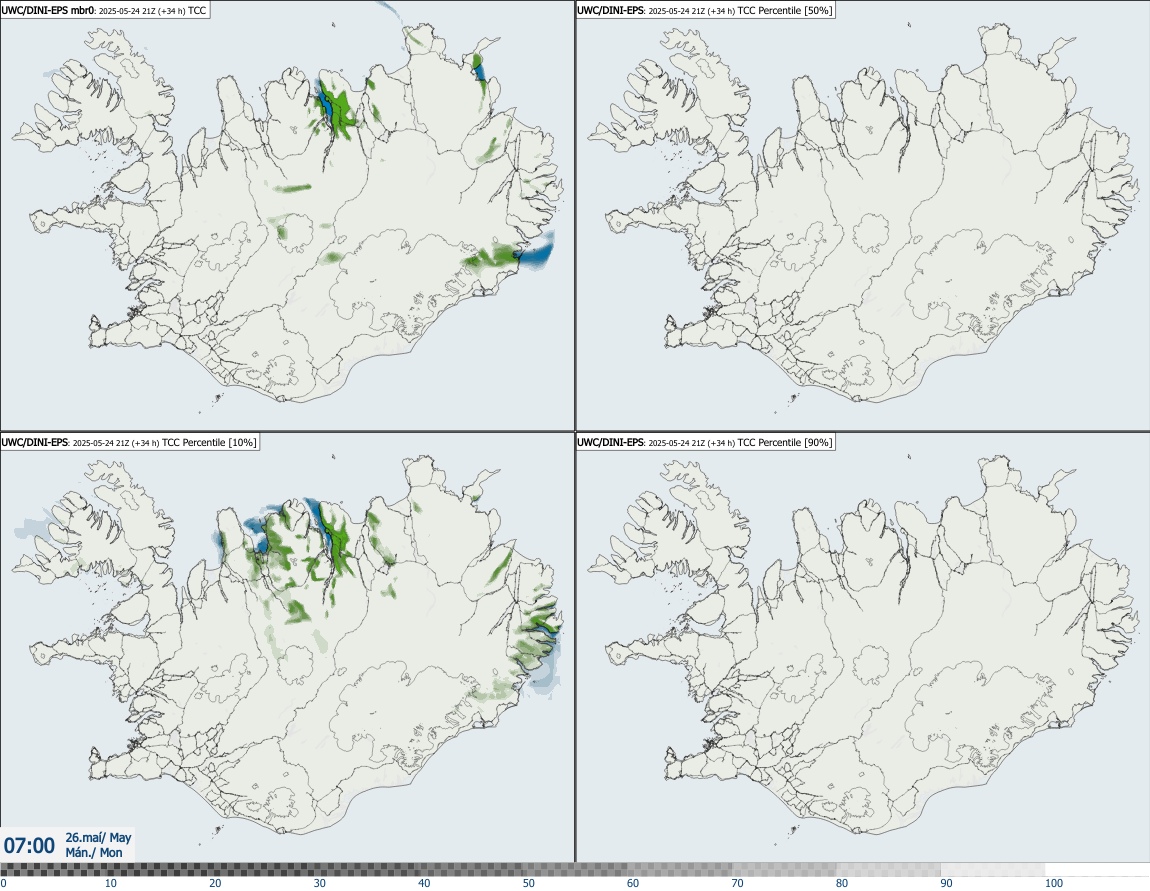Click the 'Mán./ Mon' weekday text

tap(94, 853)
